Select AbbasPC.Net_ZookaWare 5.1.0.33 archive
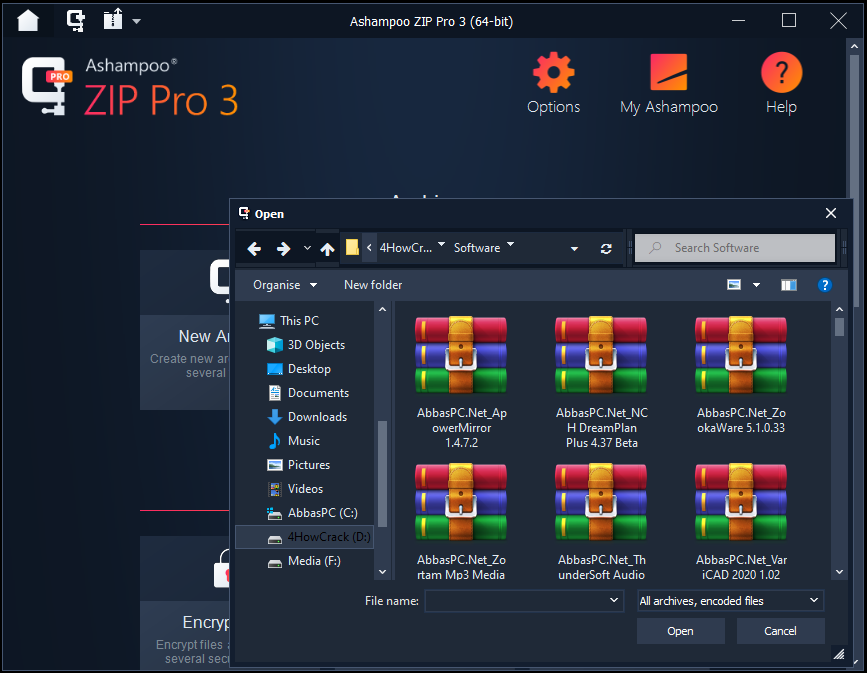This screenshot has width=867, height=673. (741, 376)
